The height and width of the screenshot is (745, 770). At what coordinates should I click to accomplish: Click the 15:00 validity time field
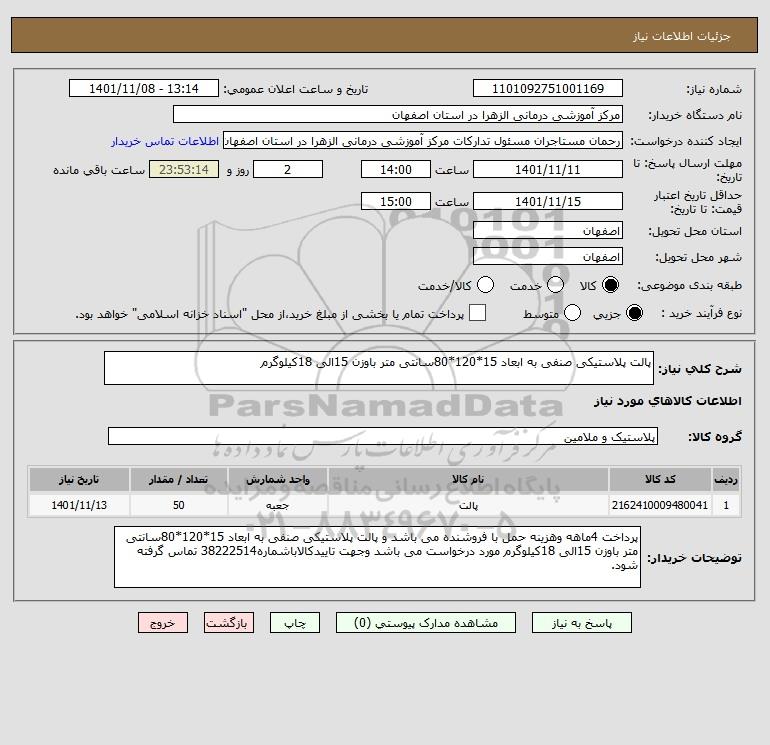click(x=396, y=201)
